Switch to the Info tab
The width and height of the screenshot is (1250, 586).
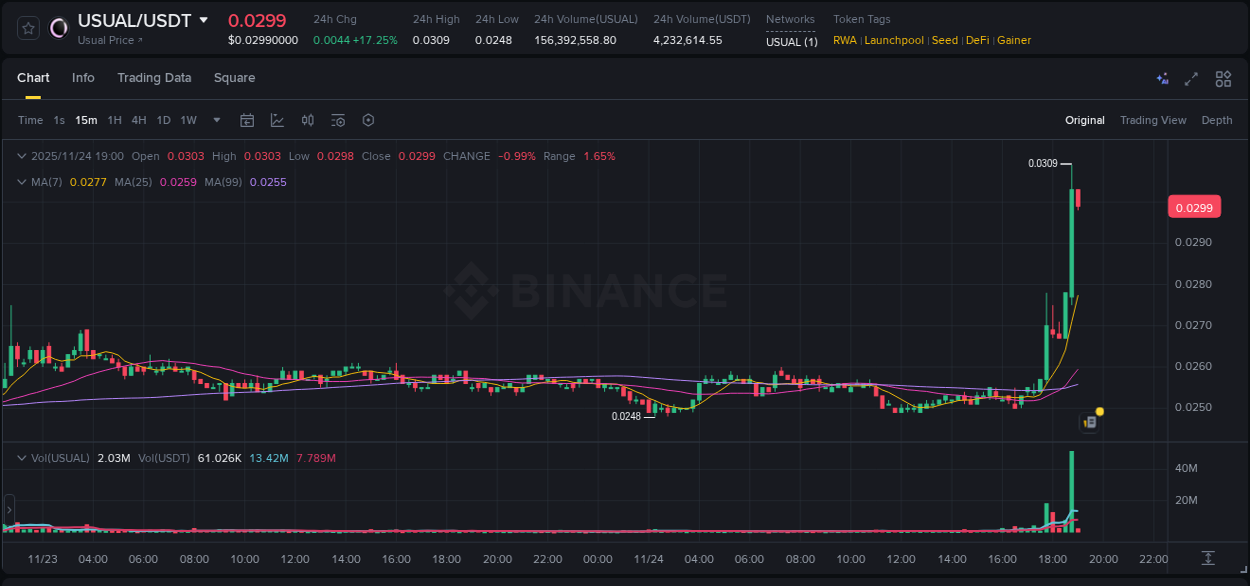pyautogui.click(x=83, y=77)
